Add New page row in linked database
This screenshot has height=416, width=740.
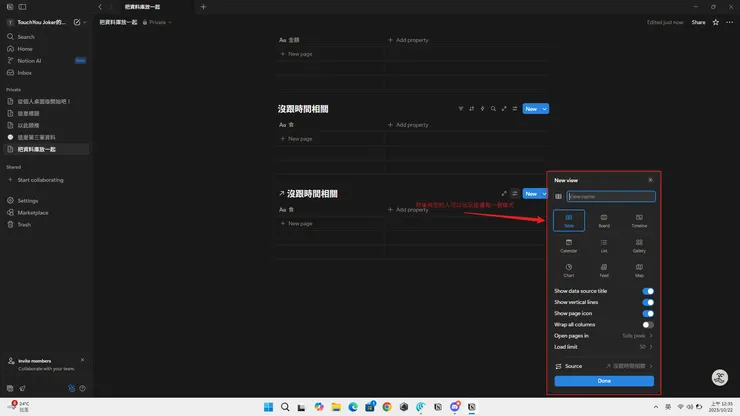[x=296, y=223]
